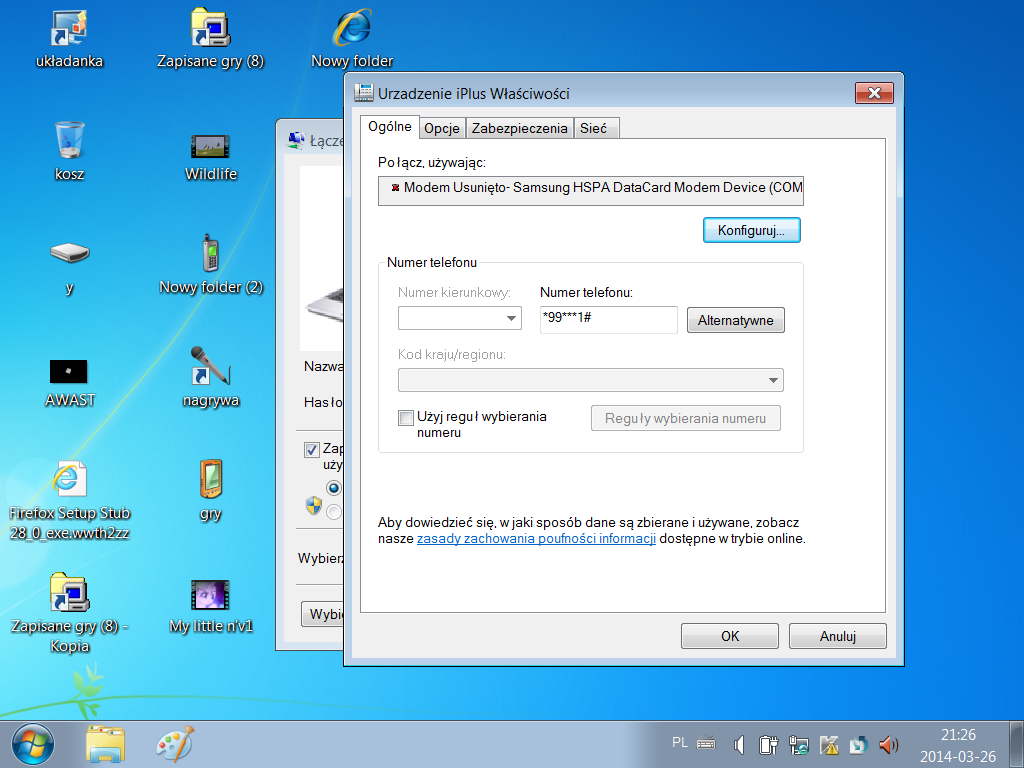Open the Windows Start menu

tap(33, 744)
